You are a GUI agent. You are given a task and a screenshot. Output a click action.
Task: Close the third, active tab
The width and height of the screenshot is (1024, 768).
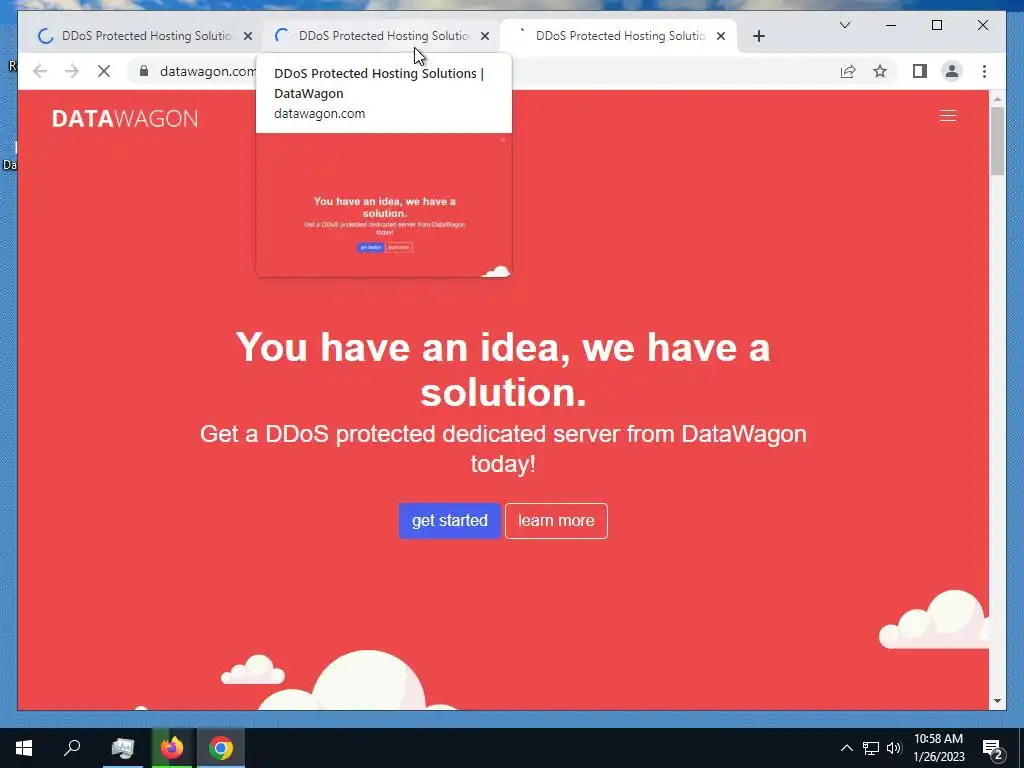point(721,37)
